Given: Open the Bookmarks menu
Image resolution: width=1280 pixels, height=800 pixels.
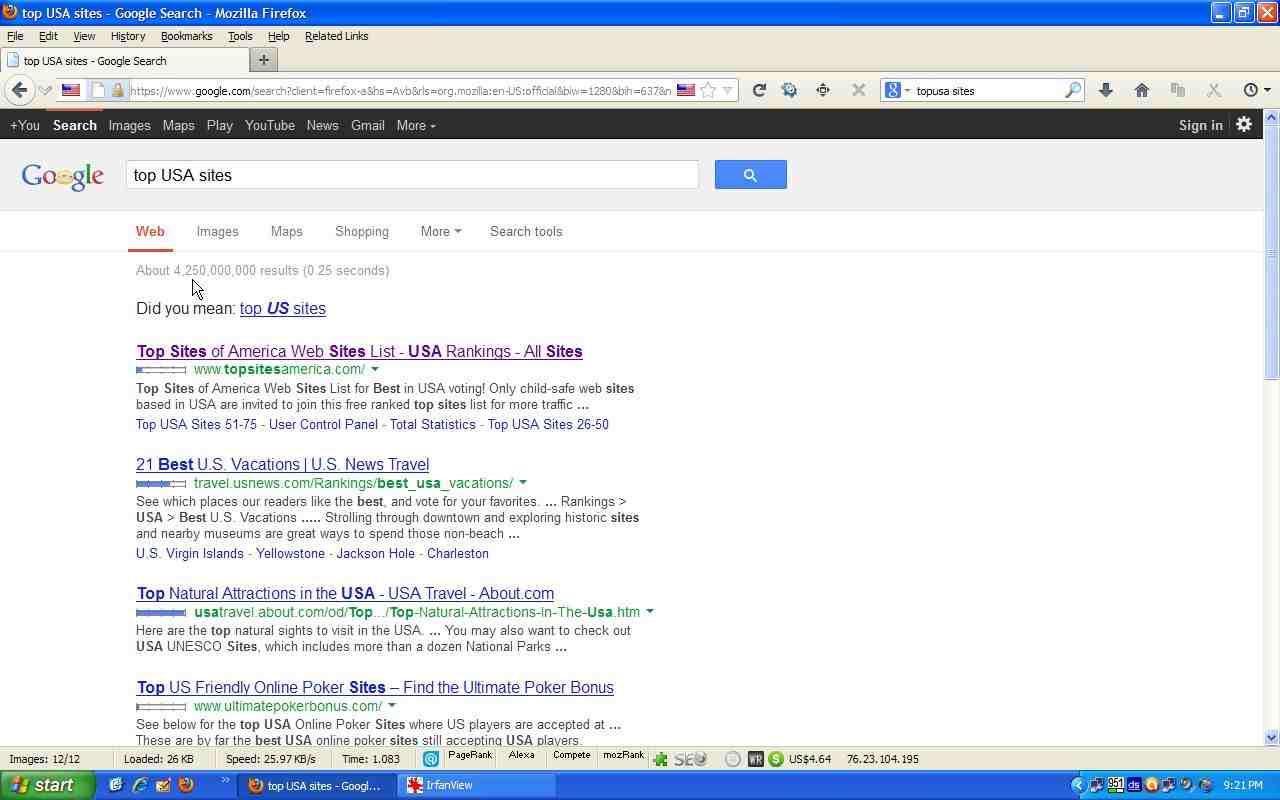Looking at the screenshot, I should (186, 36).
